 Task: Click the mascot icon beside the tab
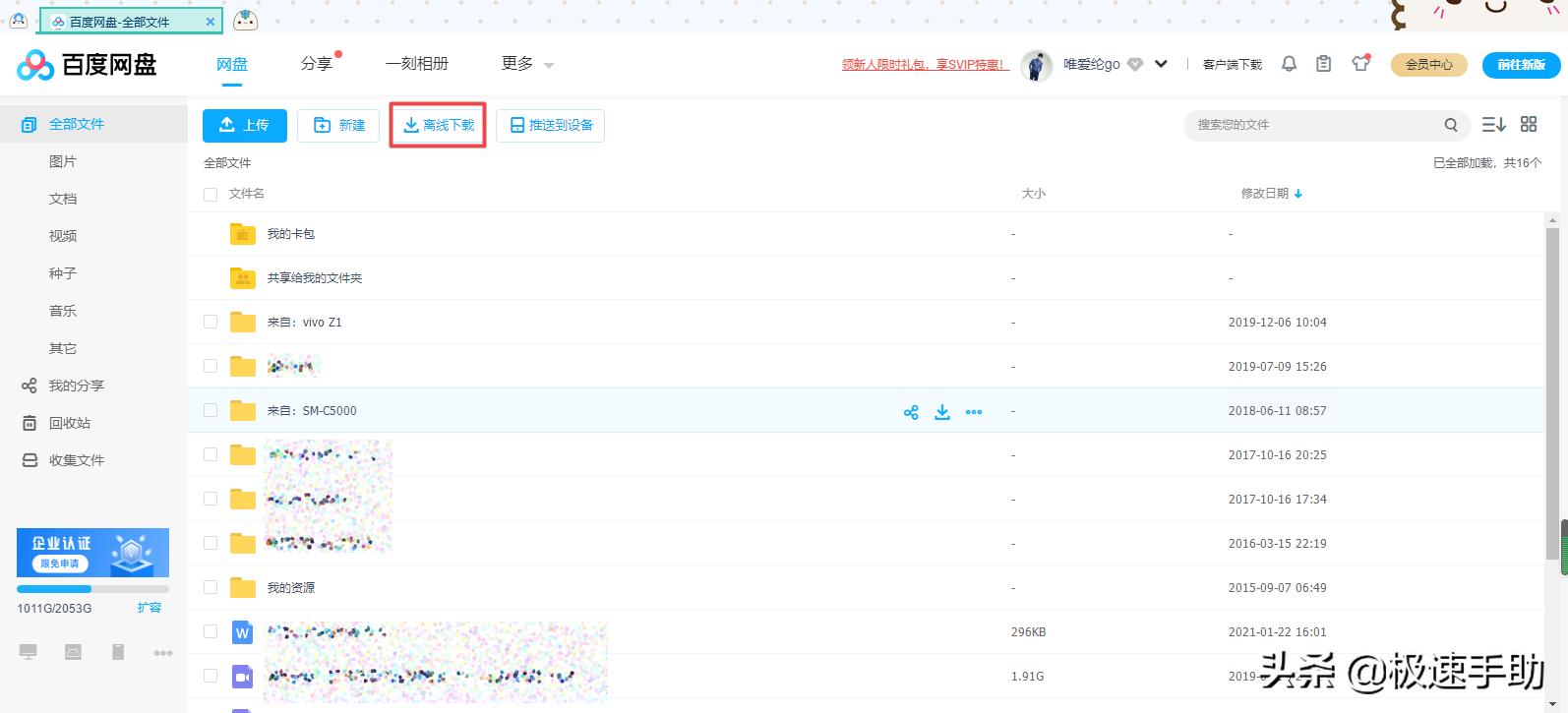pos(245,19)
